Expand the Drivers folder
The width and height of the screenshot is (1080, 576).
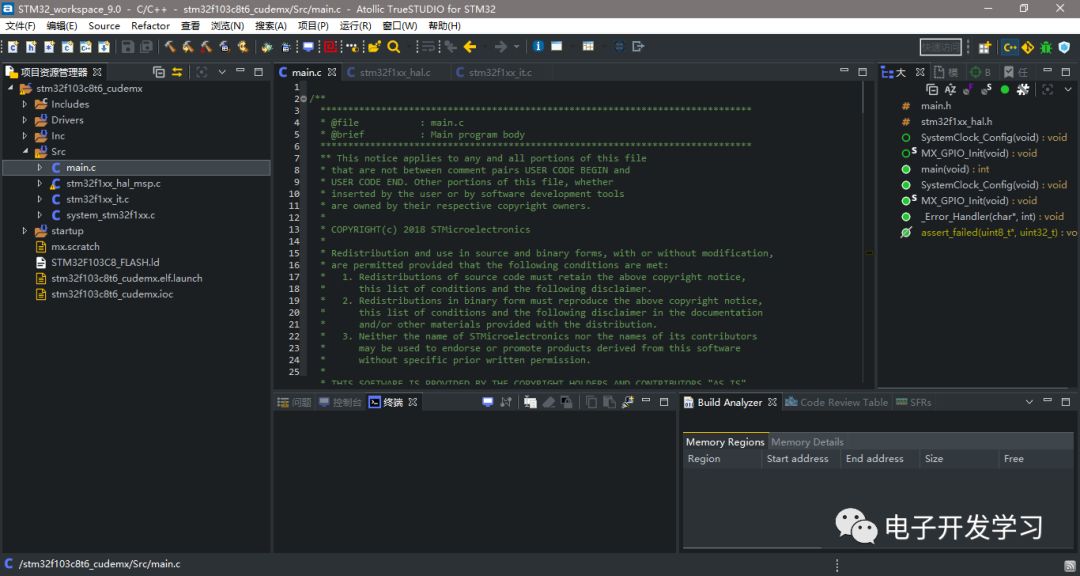[25, 120]
